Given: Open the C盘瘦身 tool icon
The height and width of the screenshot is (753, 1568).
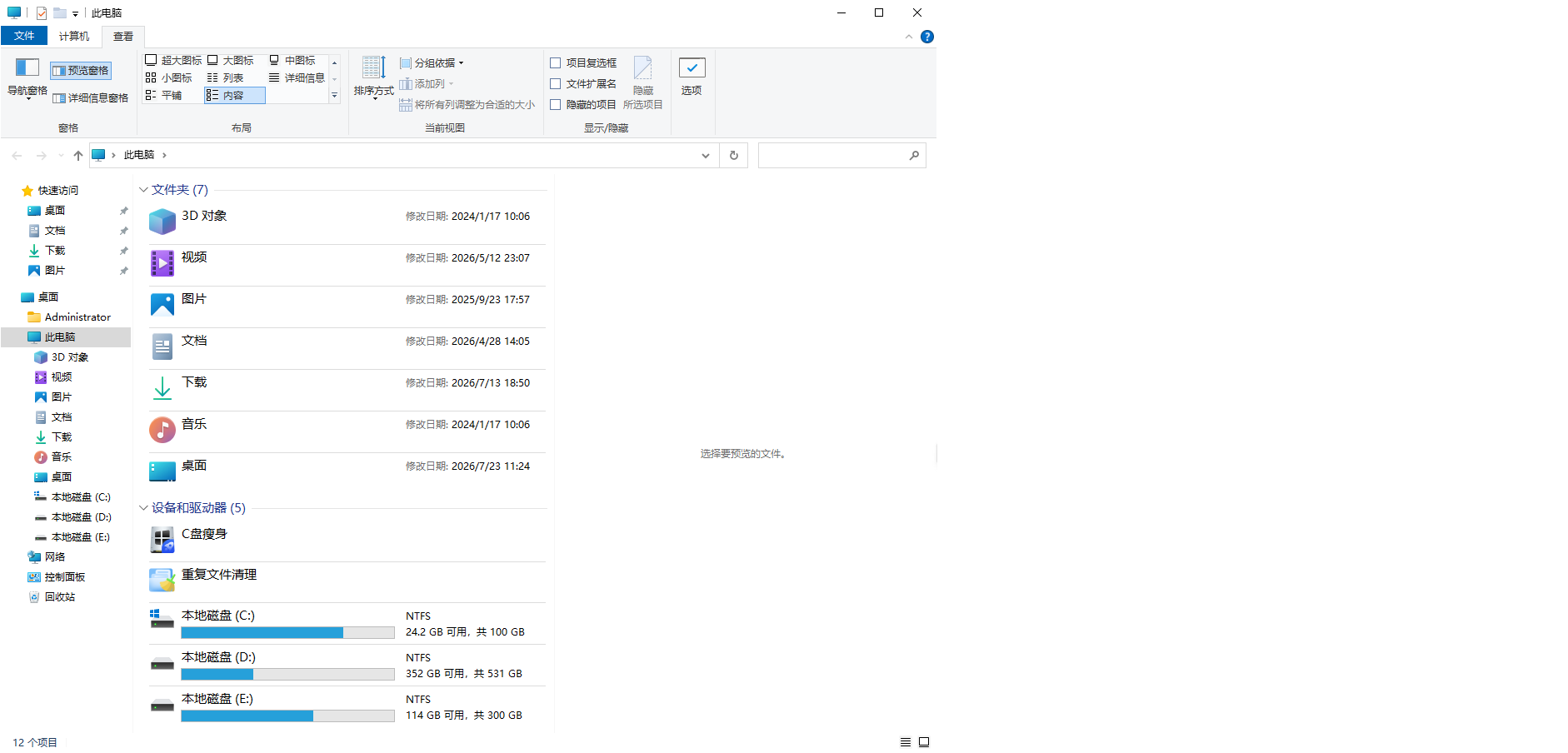Looking at the screenshot, I should (x=162, y=540).
